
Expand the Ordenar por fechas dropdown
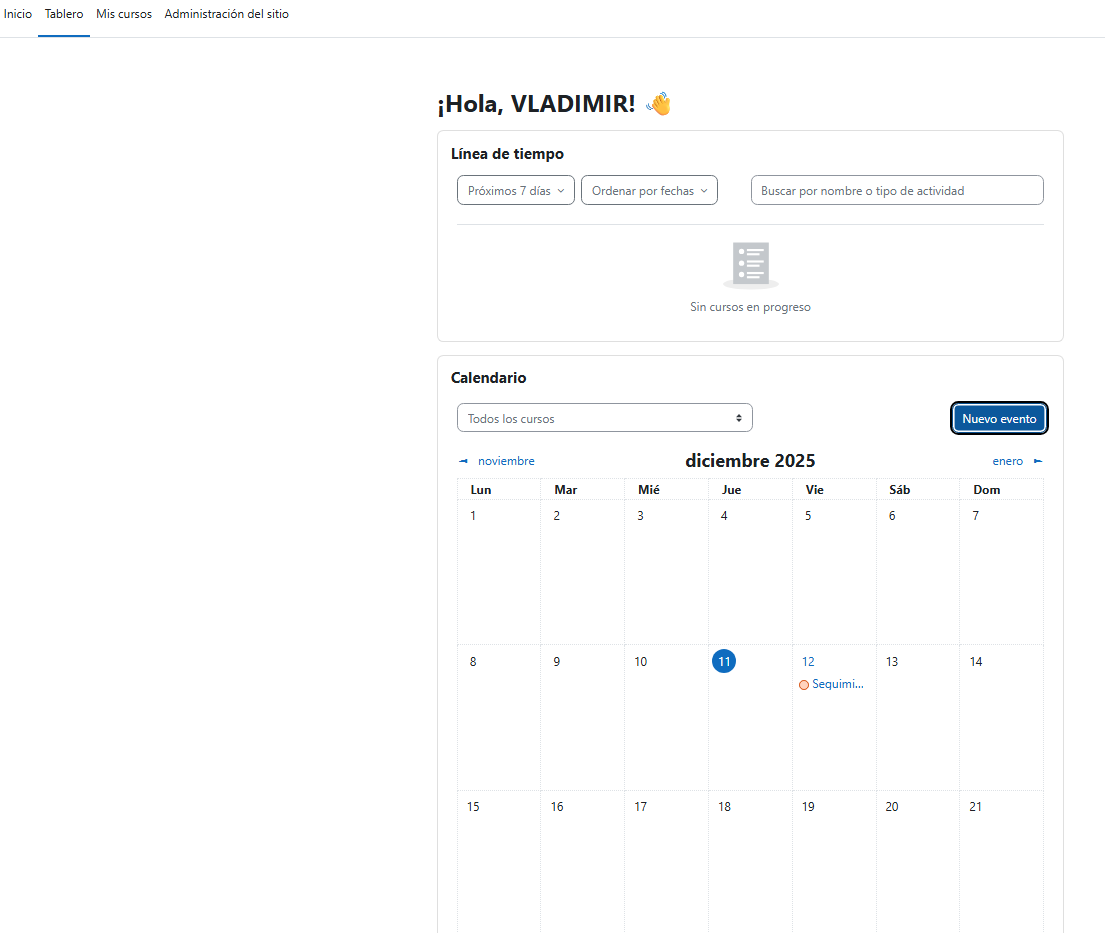point(649,191)
